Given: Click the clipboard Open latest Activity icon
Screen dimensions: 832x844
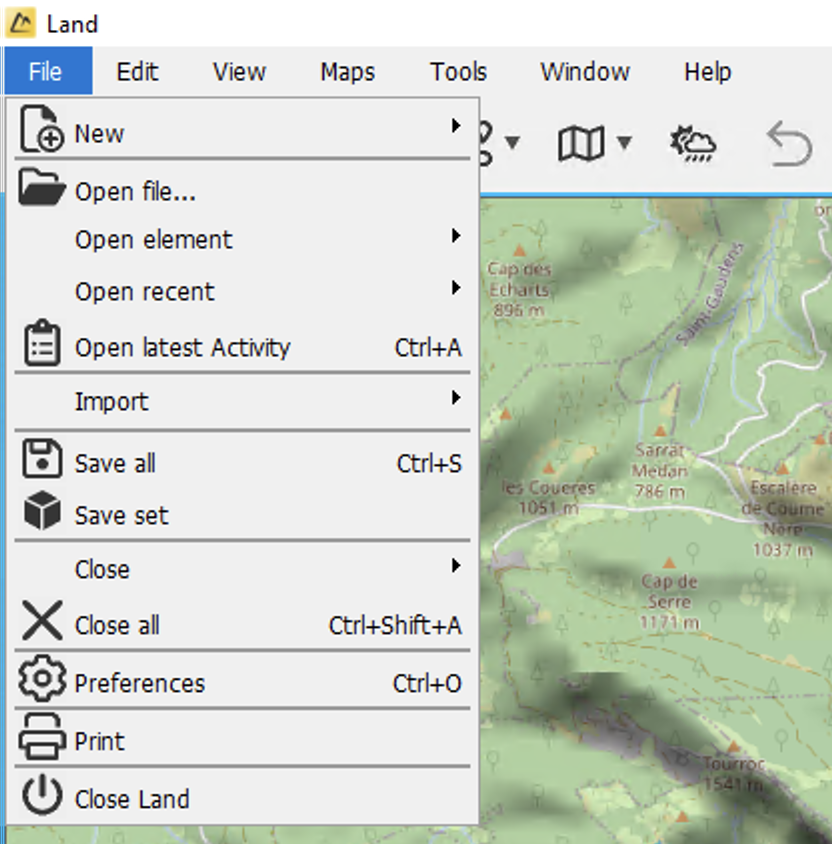Looking at the screenshot, I should 42,342.
